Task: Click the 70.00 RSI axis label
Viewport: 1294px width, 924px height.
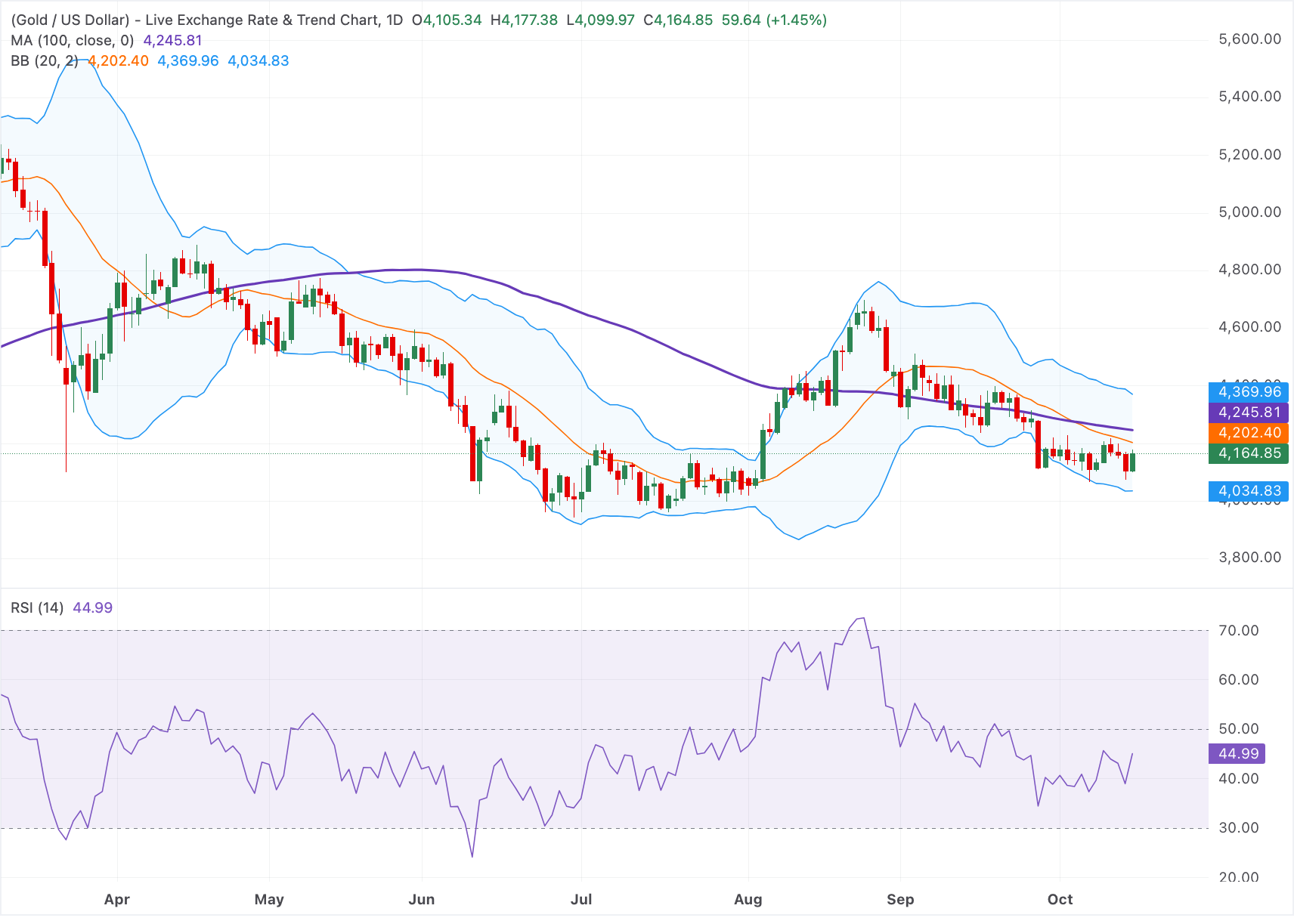Action: (x=1239, y=630)
